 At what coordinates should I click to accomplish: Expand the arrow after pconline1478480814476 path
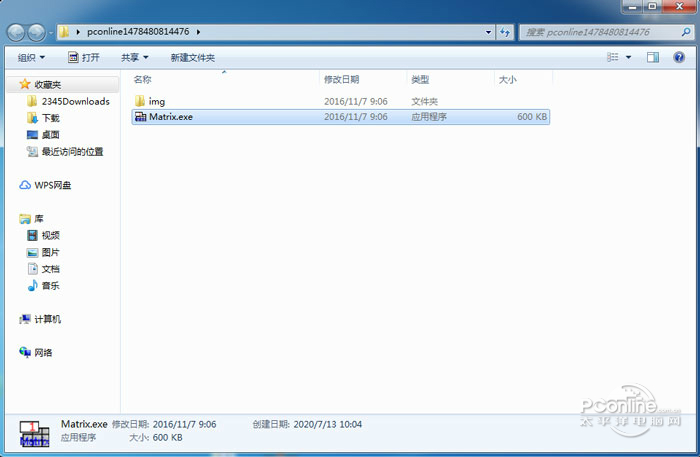198,32
